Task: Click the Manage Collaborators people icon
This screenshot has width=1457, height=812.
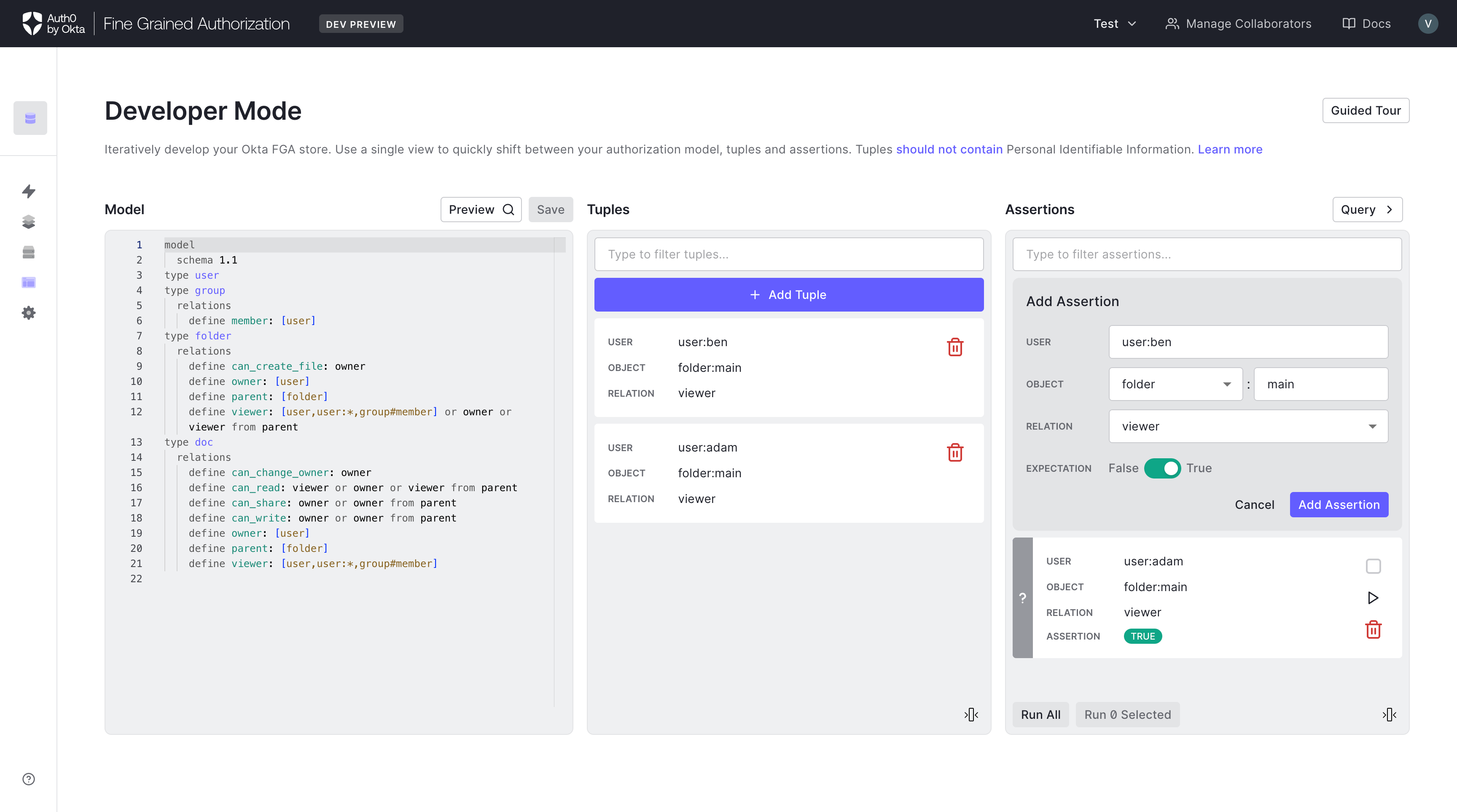Action: coord(1172,23)
